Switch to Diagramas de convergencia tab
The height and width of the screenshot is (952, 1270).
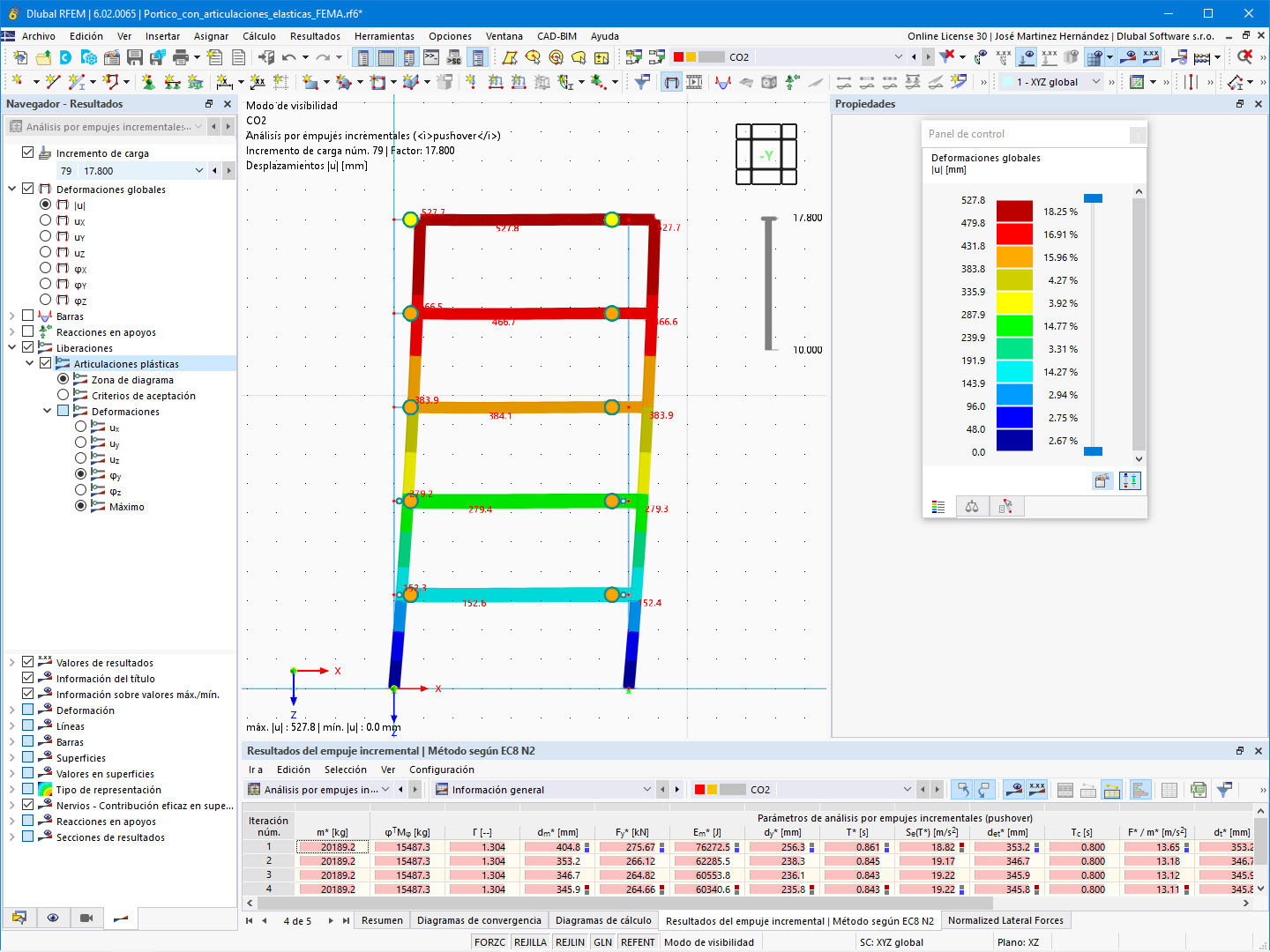pos(480,920)
